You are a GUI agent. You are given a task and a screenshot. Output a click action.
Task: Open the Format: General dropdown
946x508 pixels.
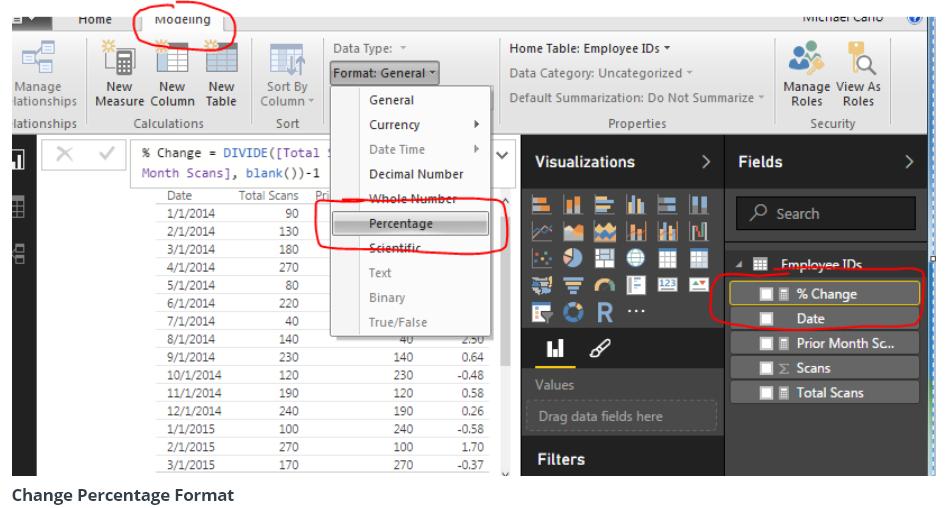tap(385, 73)
